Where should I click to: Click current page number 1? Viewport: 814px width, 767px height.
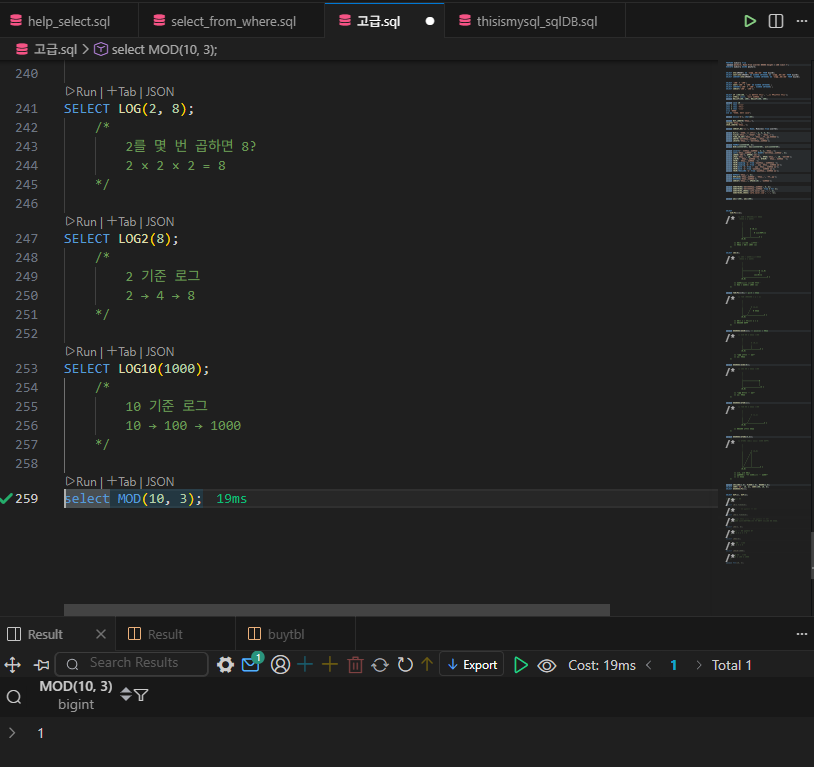[x=674, y=665]
